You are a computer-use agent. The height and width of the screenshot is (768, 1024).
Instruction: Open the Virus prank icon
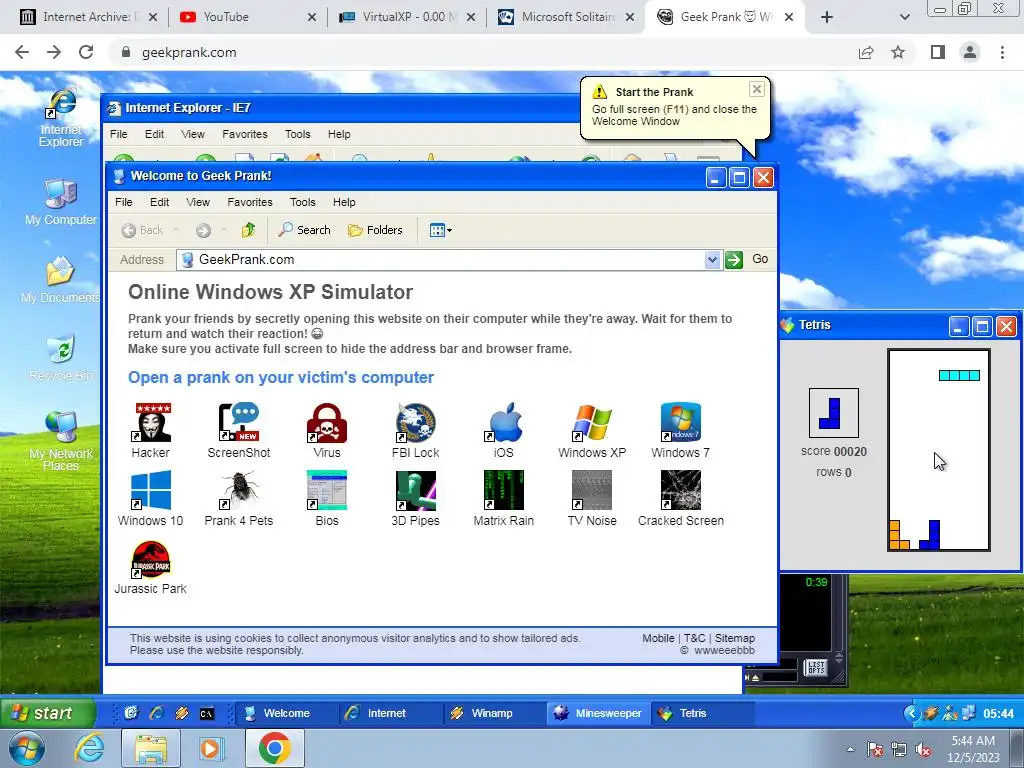327,423
